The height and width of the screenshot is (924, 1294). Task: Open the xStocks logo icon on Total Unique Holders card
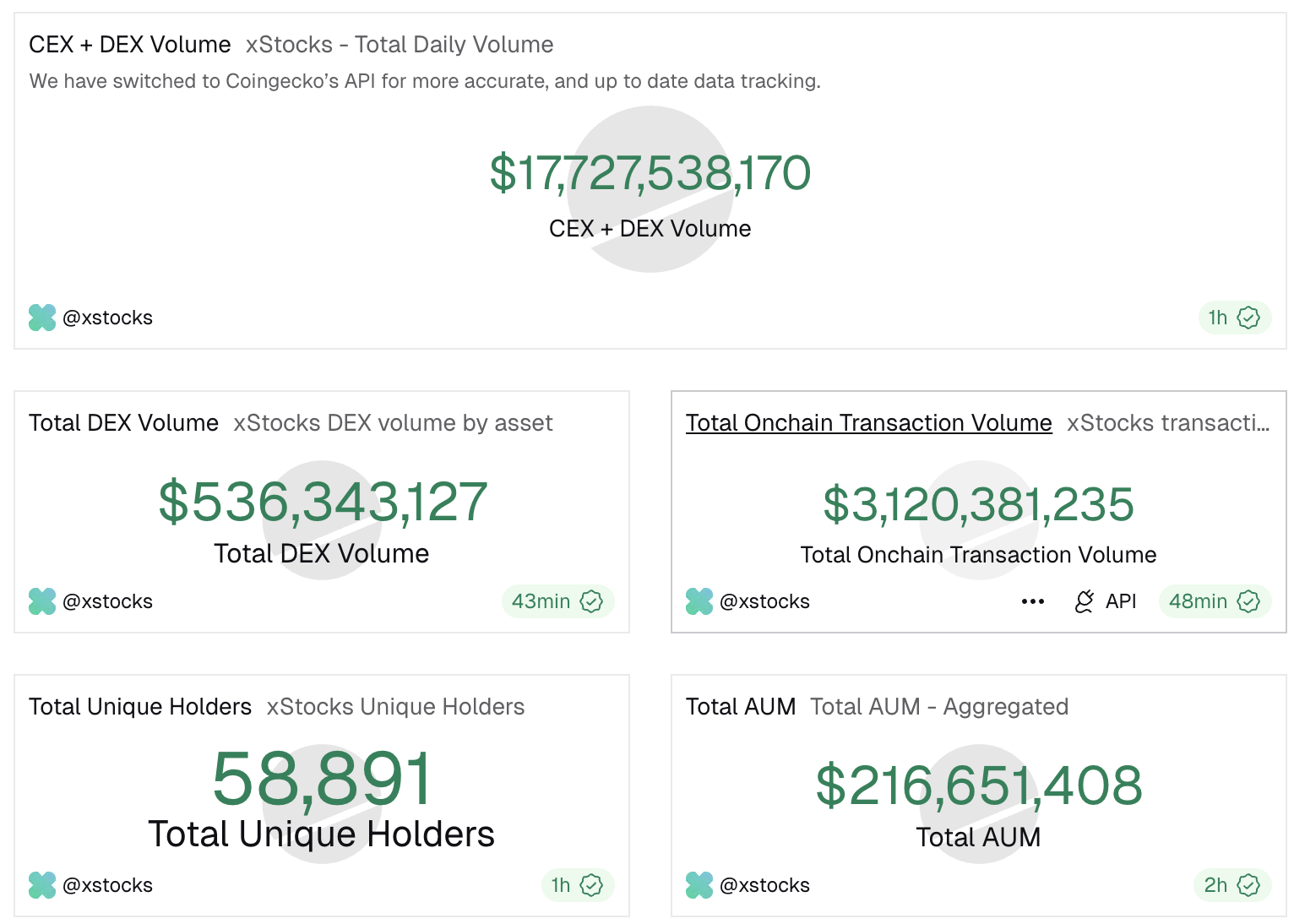tap(41, 885)
